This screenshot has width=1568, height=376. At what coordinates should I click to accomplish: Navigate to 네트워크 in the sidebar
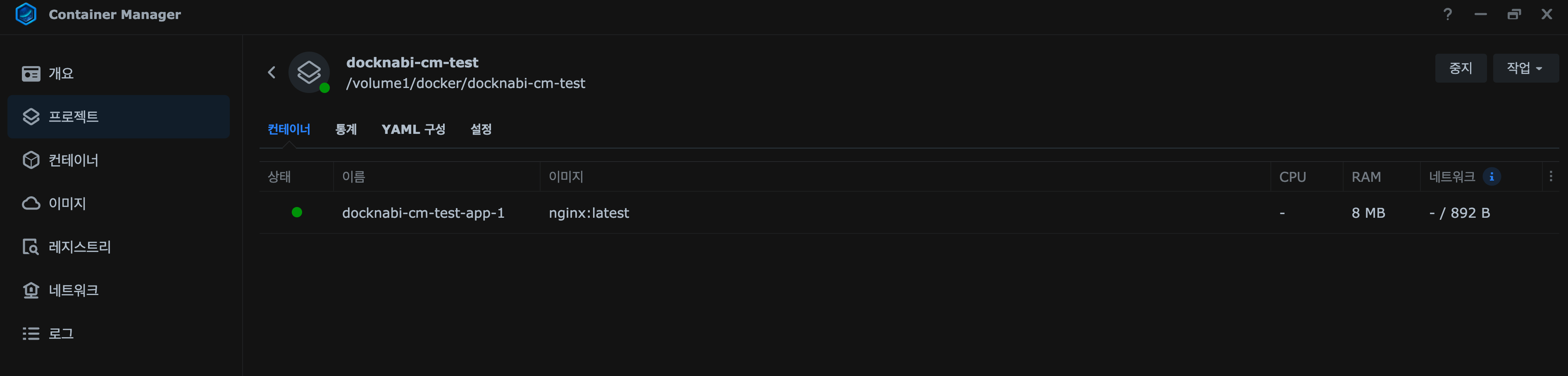tap(73, 290)
